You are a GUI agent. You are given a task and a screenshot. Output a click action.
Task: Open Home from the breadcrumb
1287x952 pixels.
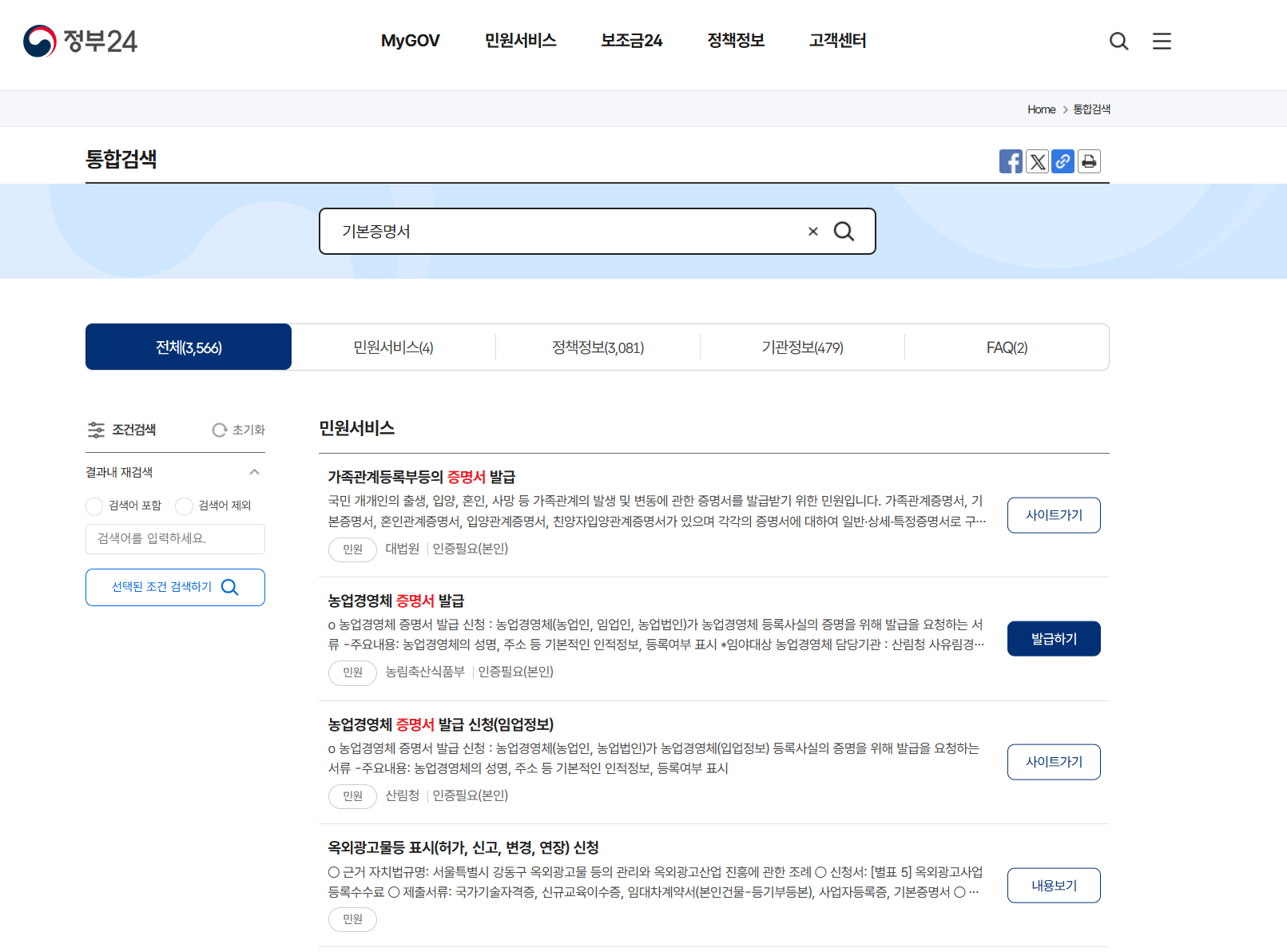pos(1041,109)
